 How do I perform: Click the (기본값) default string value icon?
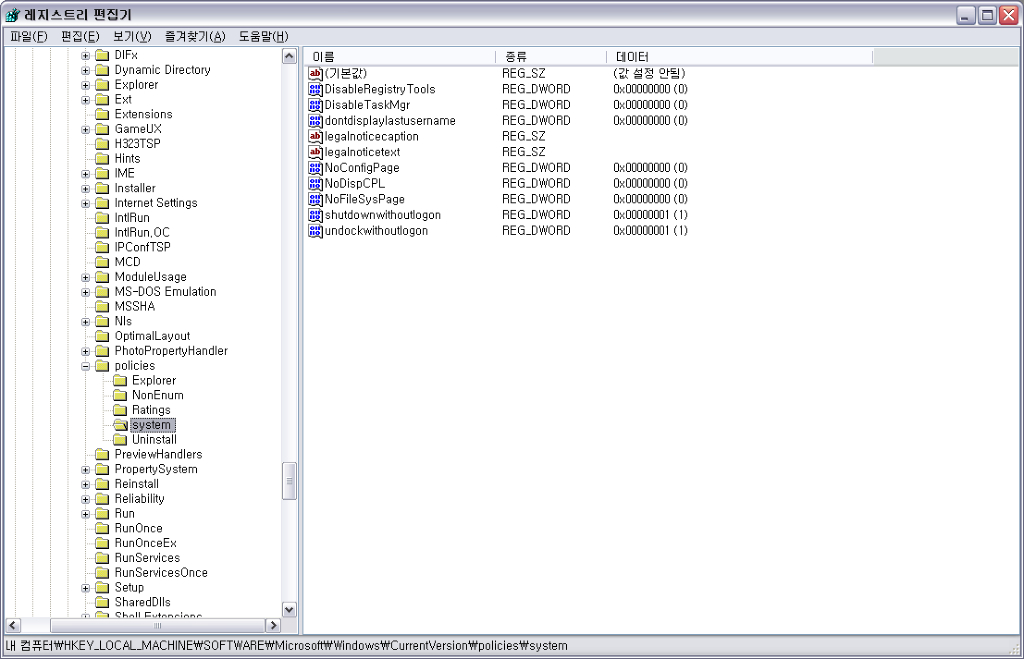[x=315, y=73]
